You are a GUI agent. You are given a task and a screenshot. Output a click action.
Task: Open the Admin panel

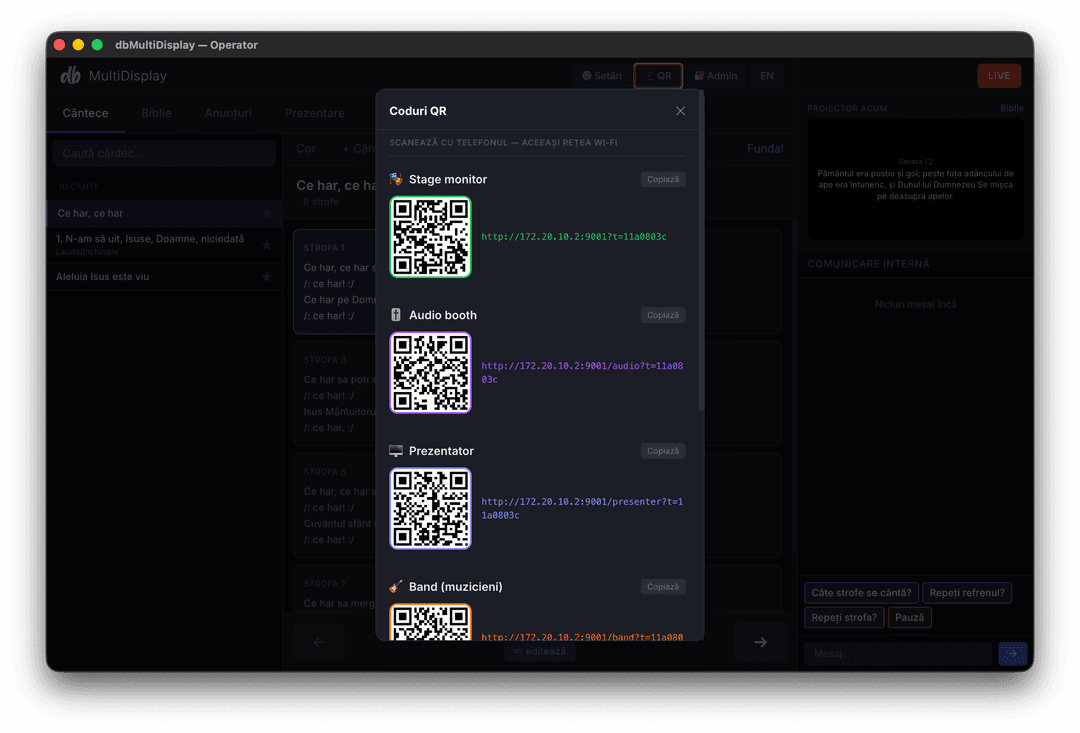tap(716, 76)
